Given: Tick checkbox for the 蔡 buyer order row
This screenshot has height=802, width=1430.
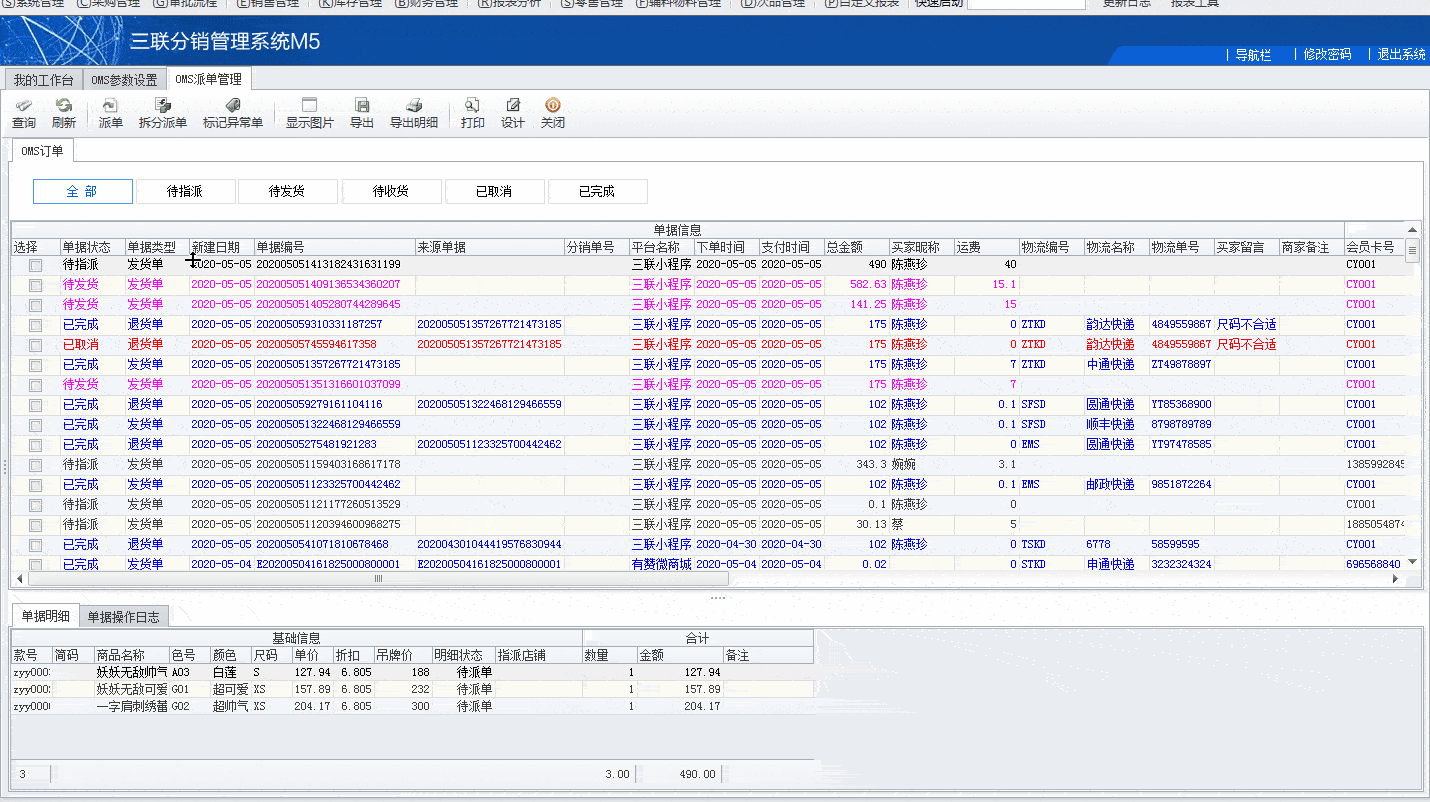Looking at the screenshot, I should point(36,525).
